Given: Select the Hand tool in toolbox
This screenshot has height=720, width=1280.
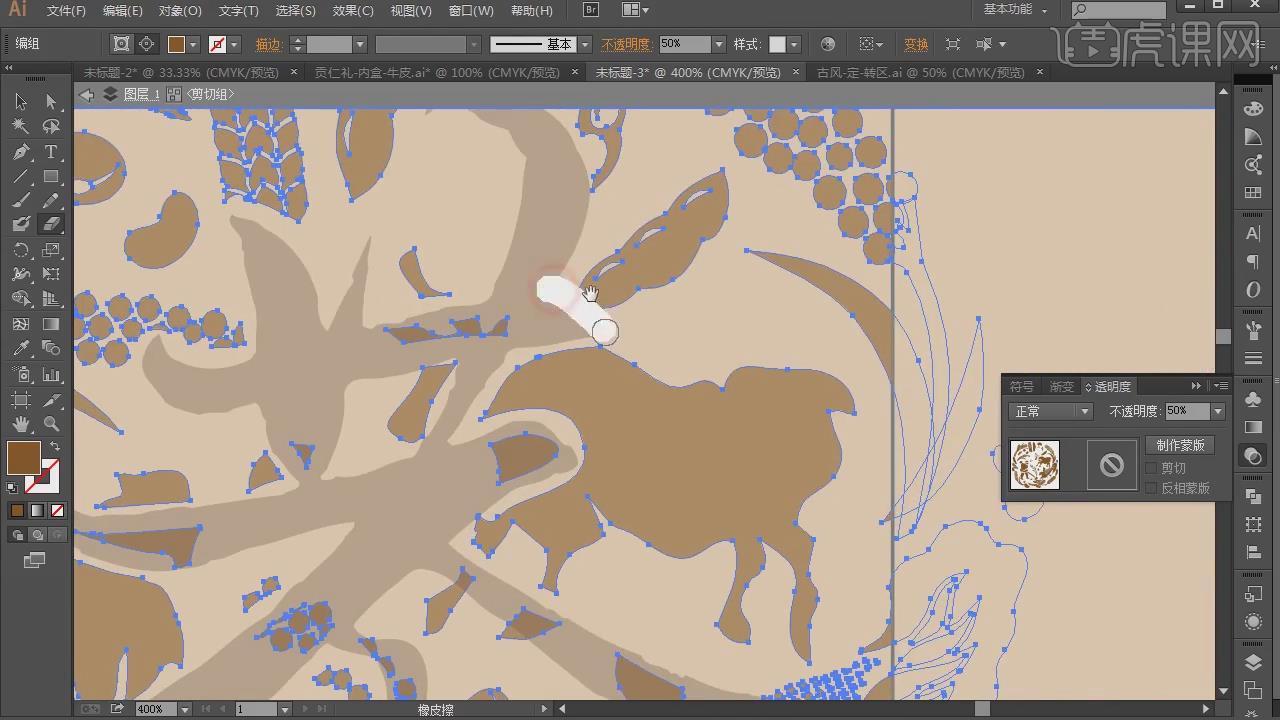Looking at the screenshot, I should point(21,423).
